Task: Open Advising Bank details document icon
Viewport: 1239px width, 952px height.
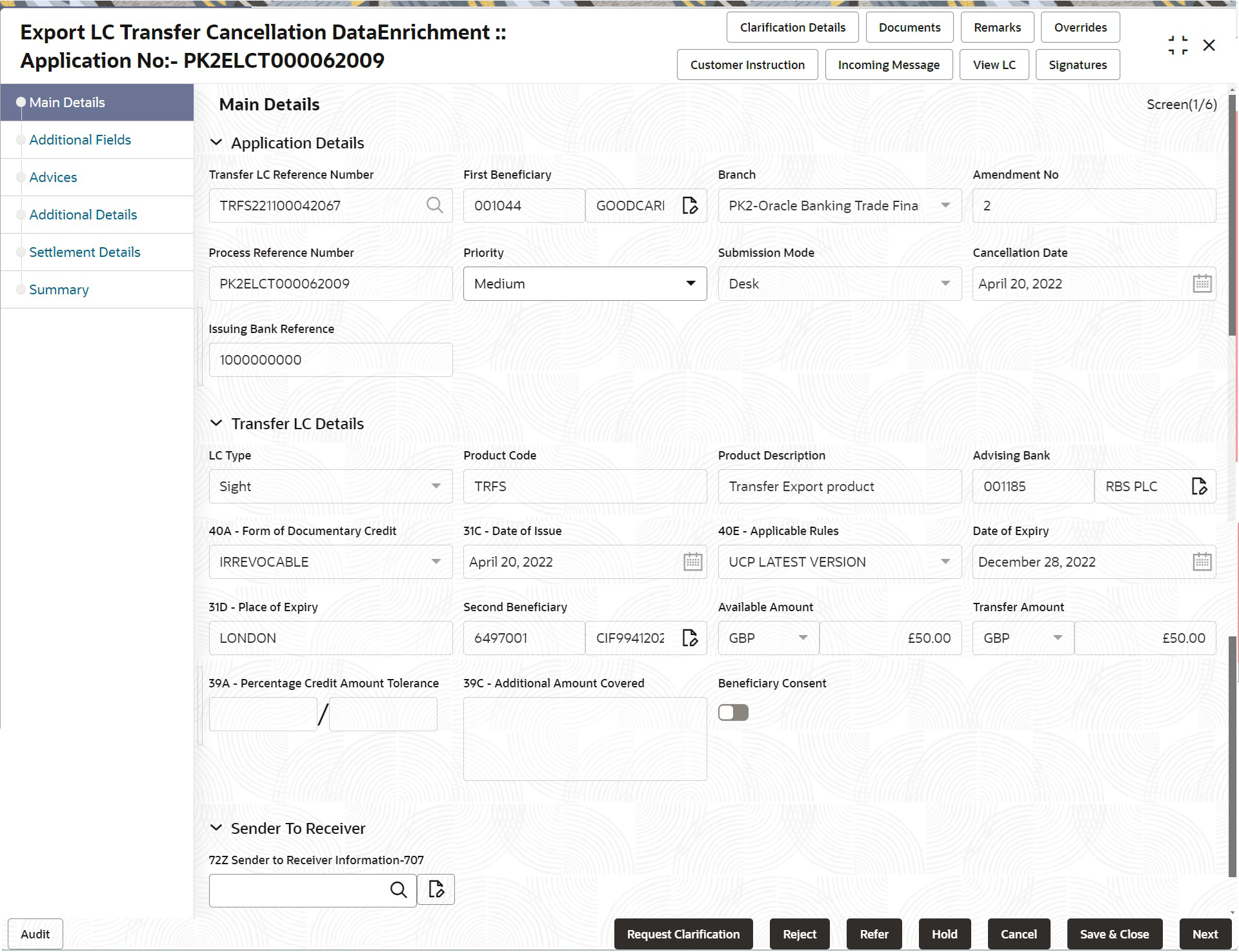Action: tap(1199, 486)
